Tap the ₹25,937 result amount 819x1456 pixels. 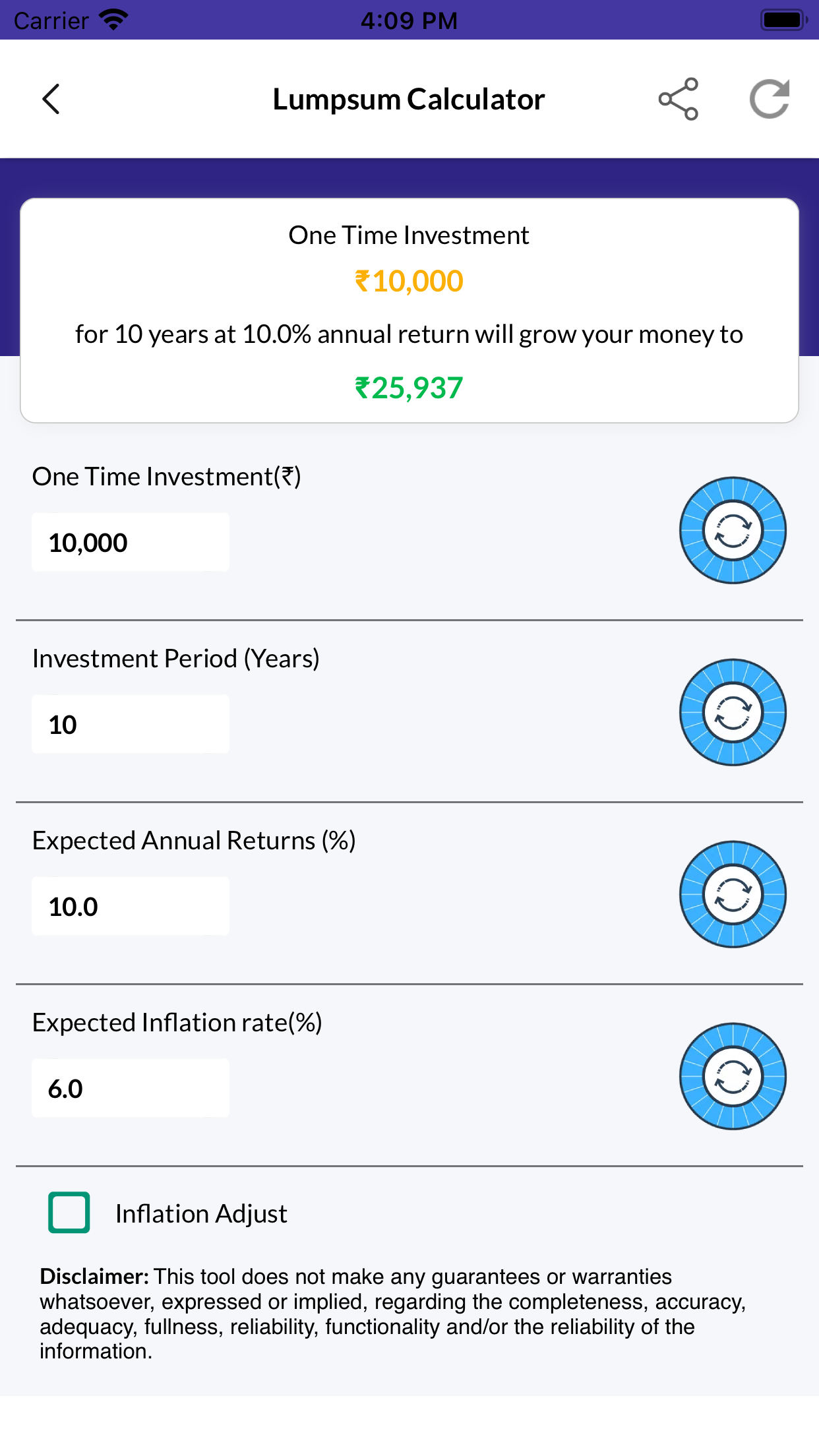coord(409,388)
